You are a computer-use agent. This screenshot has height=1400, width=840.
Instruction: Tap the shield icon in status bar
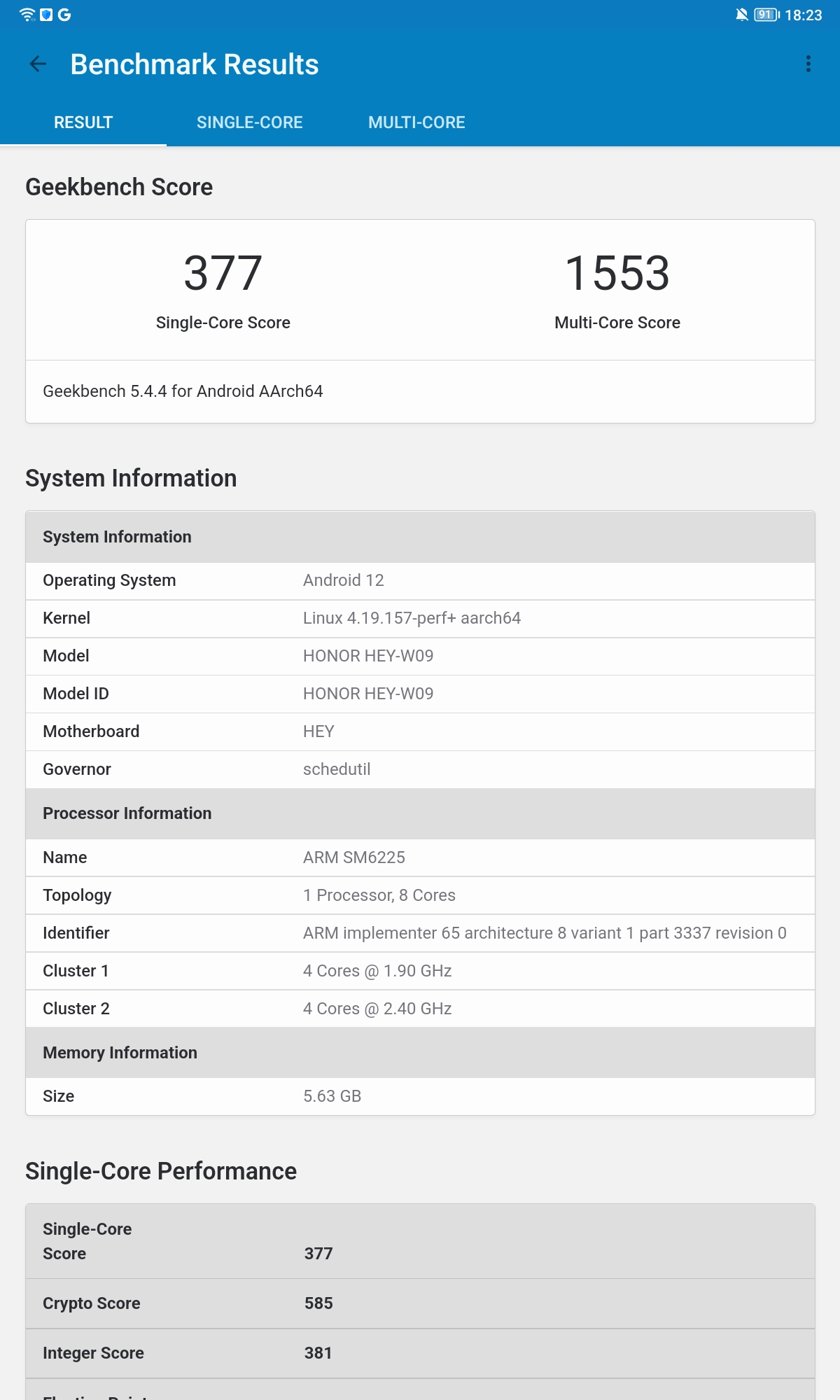tap(46, 15)
